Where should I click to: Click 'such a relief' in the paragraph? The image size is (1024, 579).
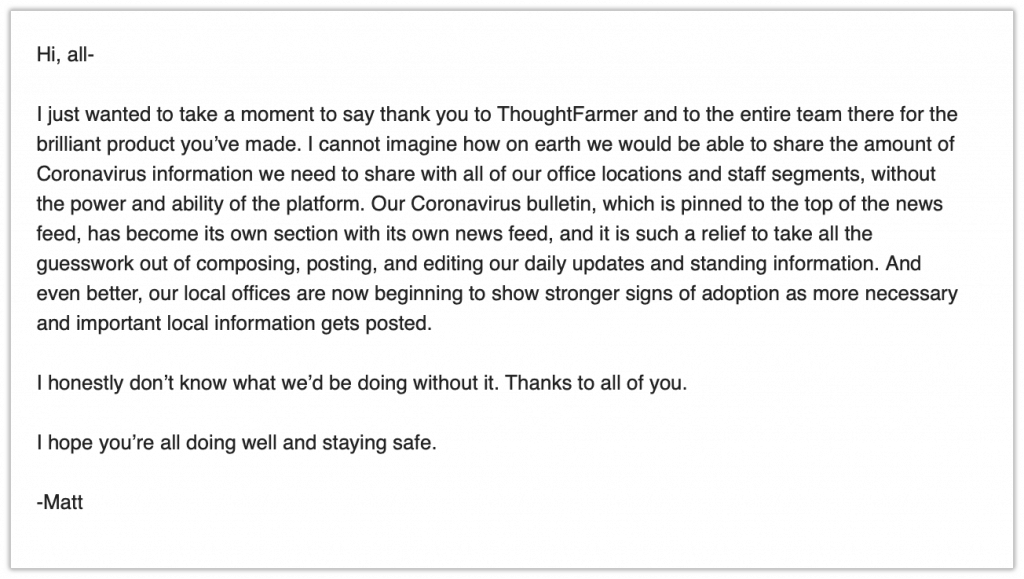point(697,234)
